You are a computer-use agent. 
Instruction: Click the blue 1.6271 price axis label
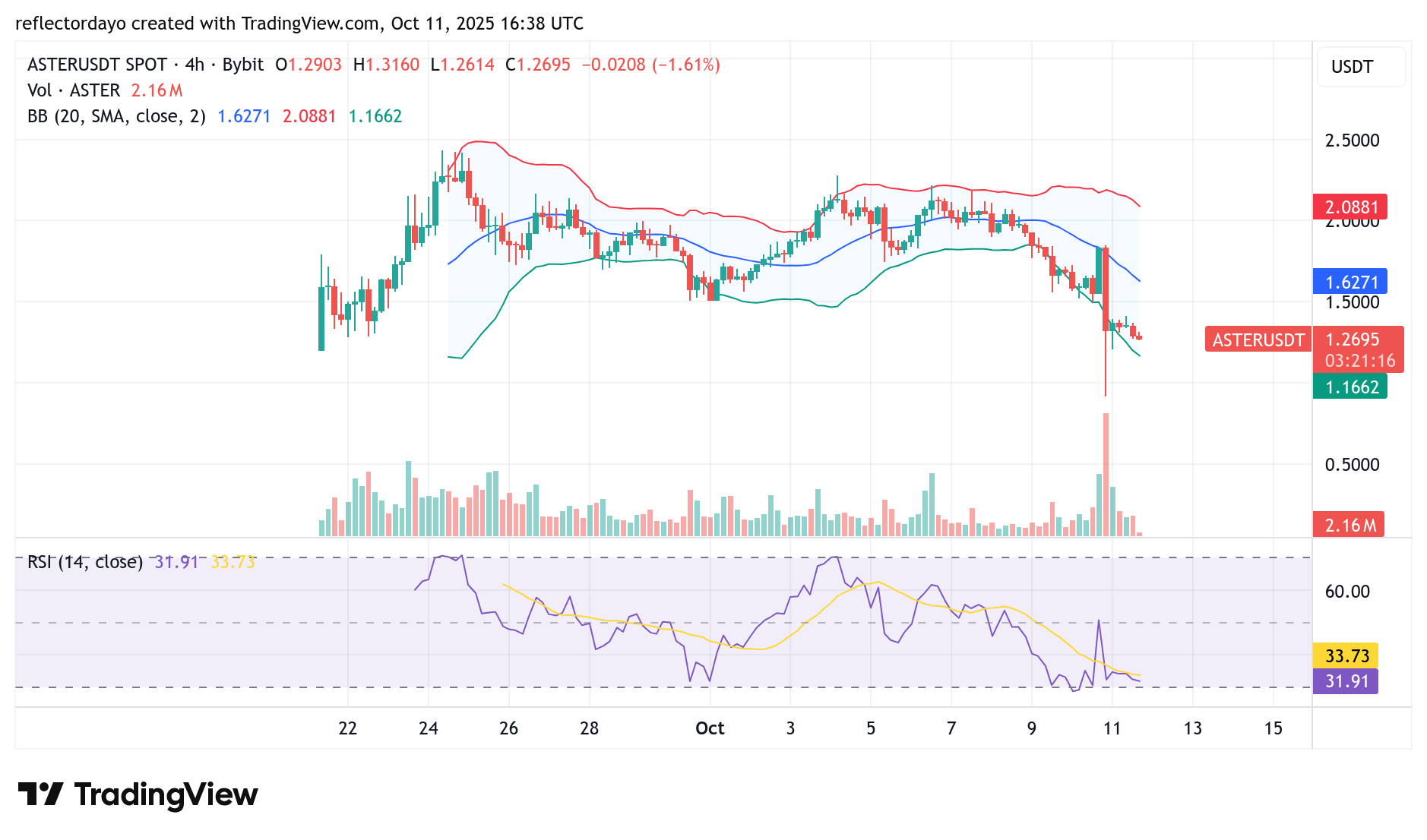pyautogui.click(x=1350, y=282)
